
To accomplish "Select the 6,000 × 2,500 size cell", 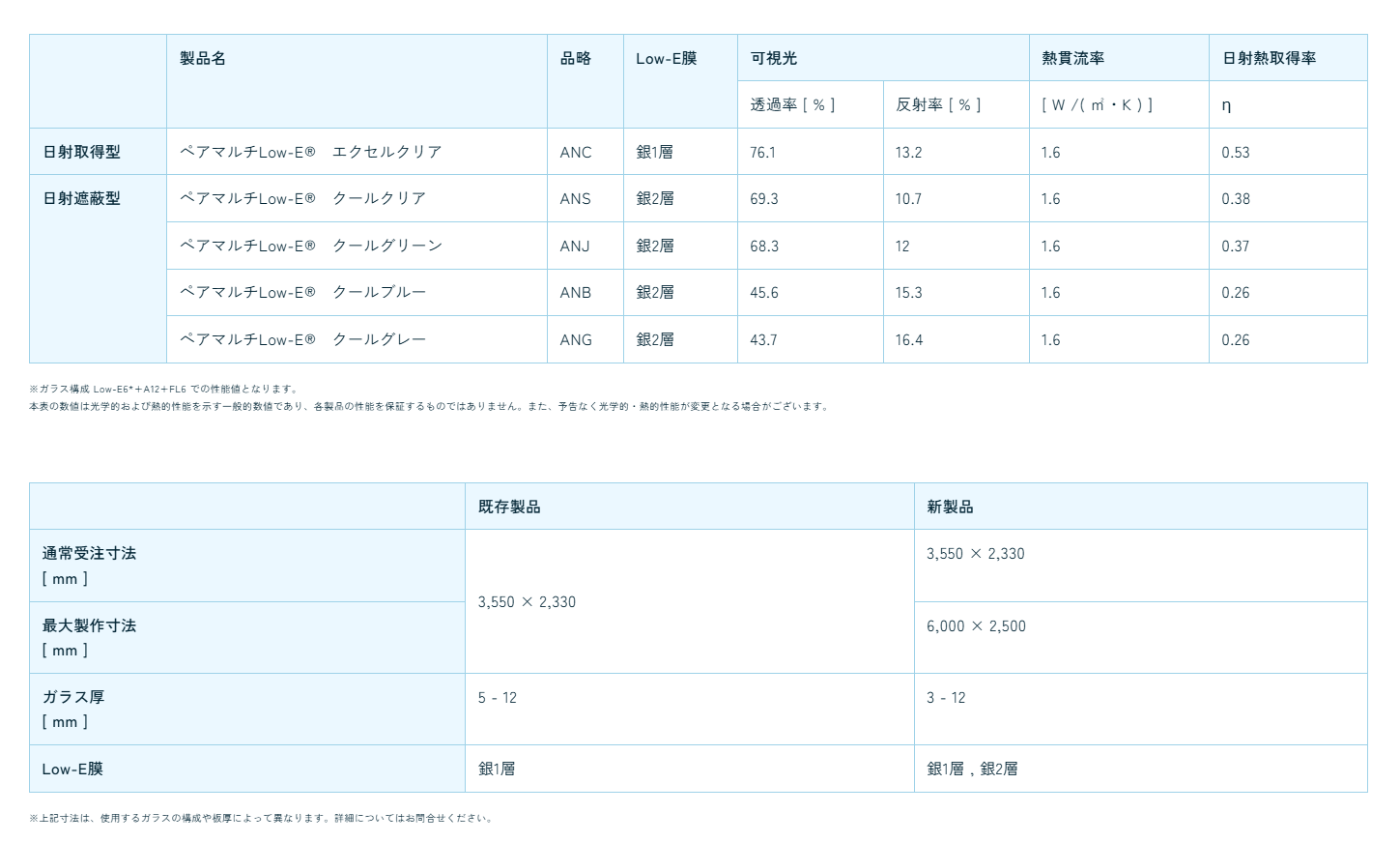I will tap(976, 626).
